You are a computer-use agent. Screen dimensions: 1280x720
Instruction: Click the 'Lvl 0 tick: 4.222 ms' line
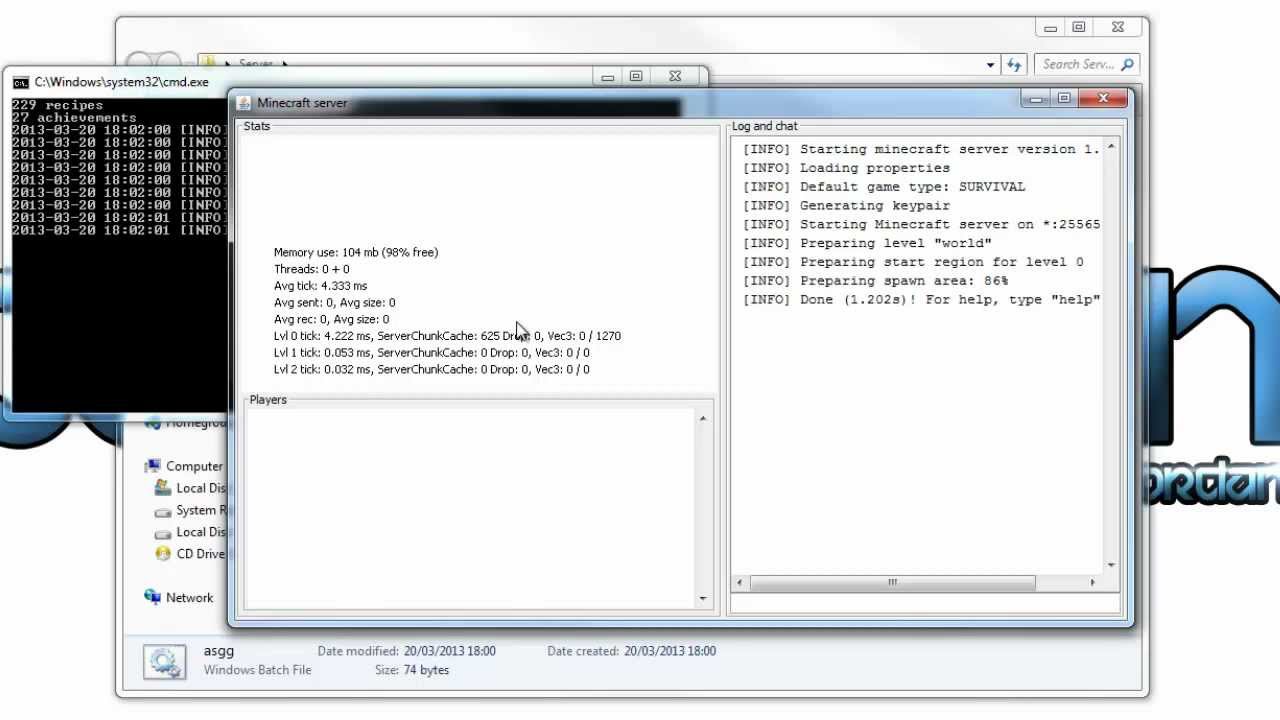coord(447,336)
